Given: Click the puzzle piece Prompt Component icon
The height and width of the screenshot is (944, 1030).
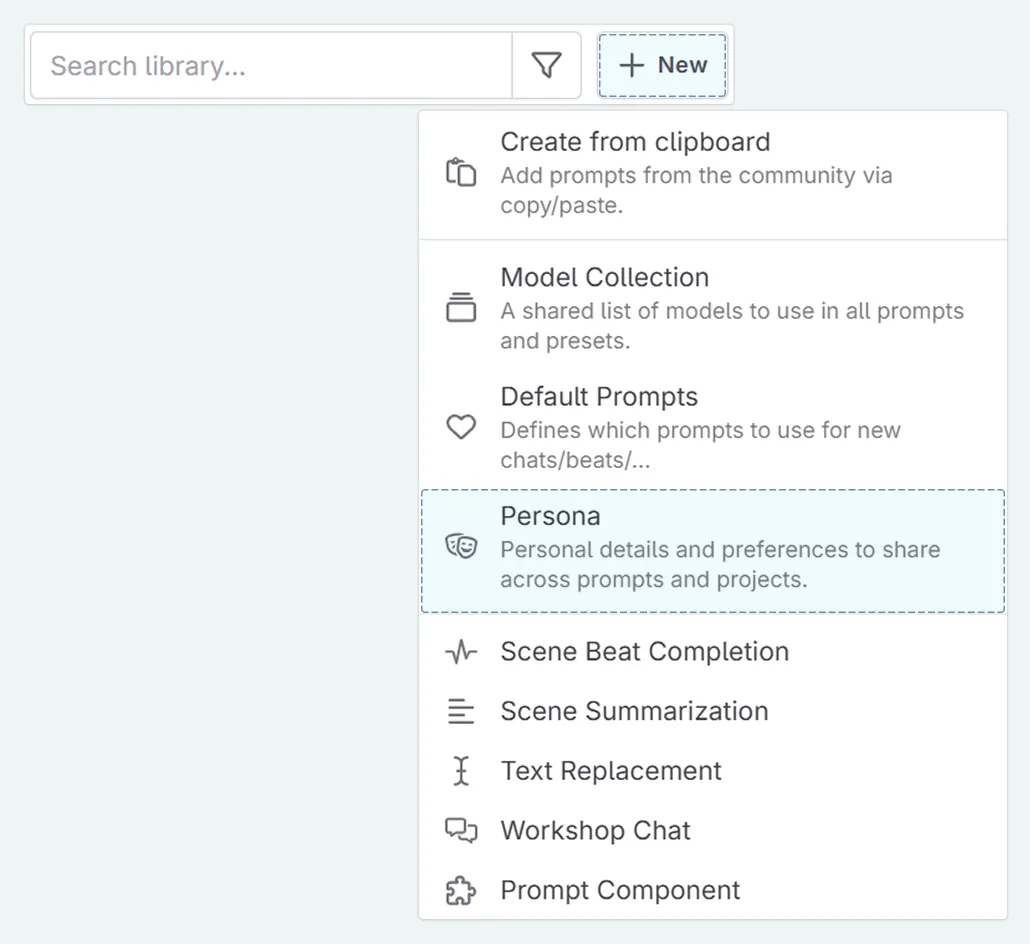Looking at the screenshot, I should click(x=461, y=891).
